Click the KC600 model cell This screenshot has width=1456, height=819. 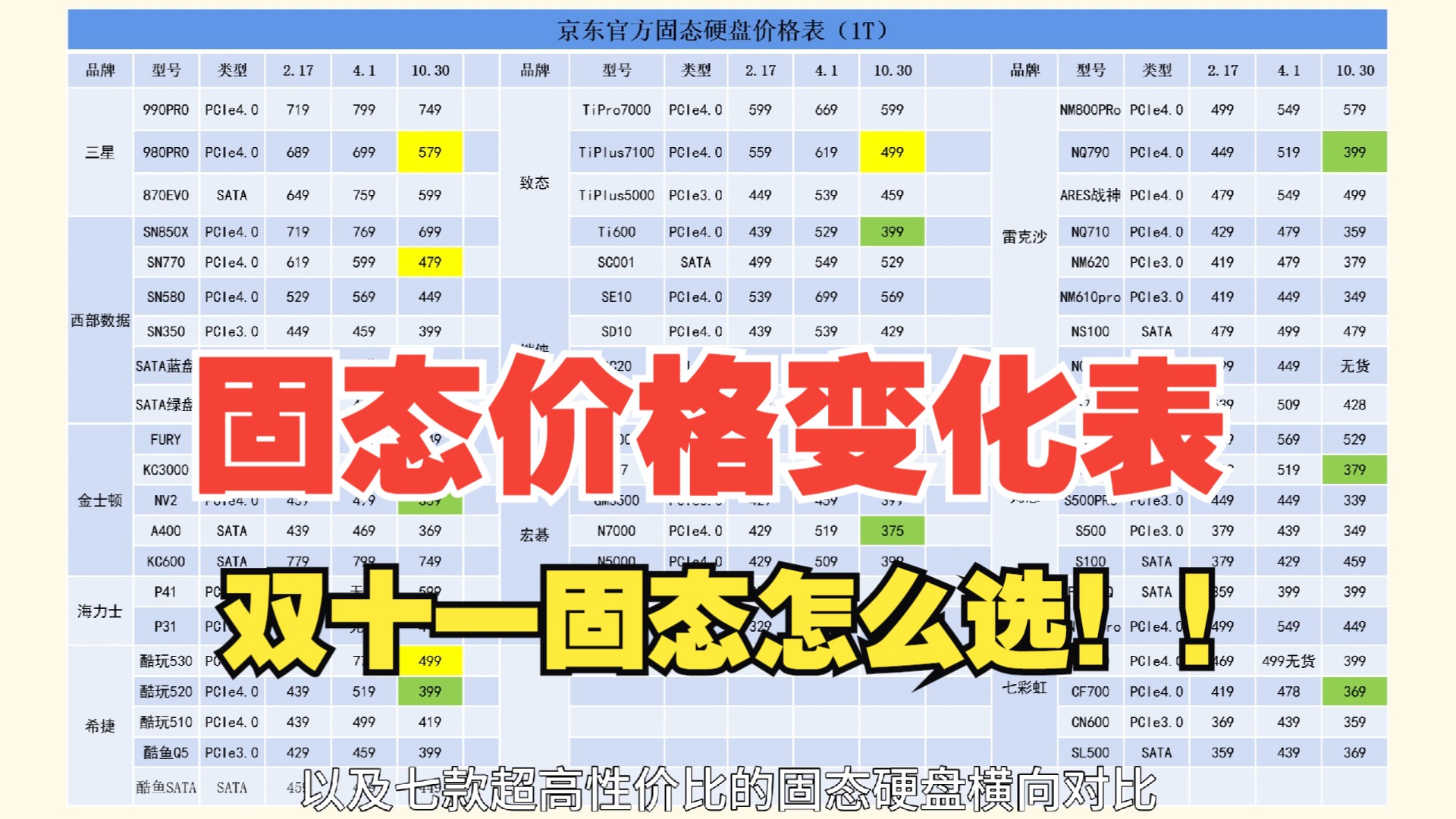click(166, 562)
